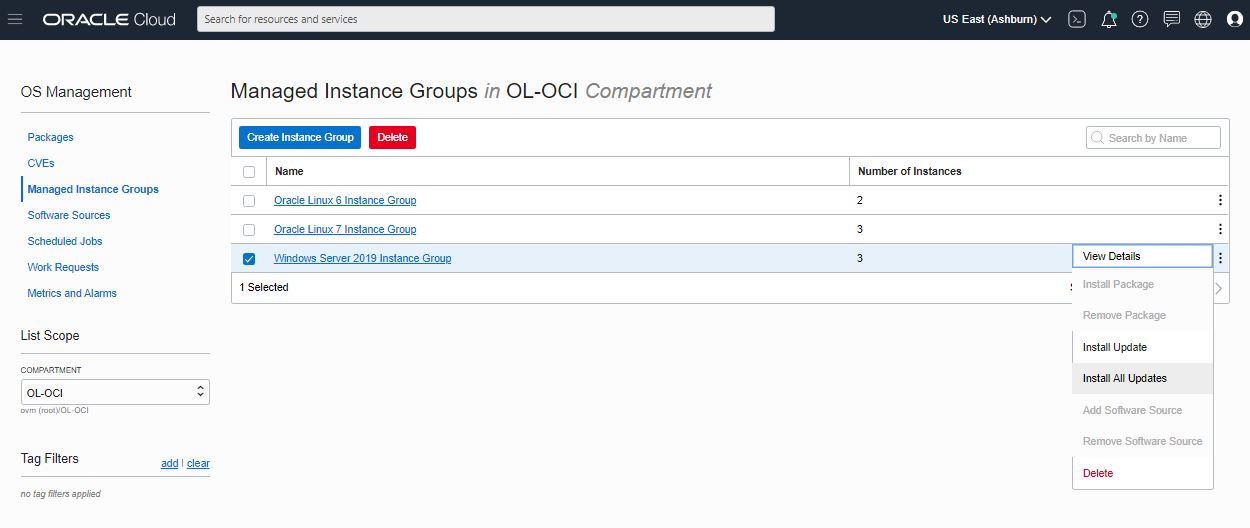
Task: Click the Number of Instances column header
Action: pyautogui.click(x=910, y=171)
